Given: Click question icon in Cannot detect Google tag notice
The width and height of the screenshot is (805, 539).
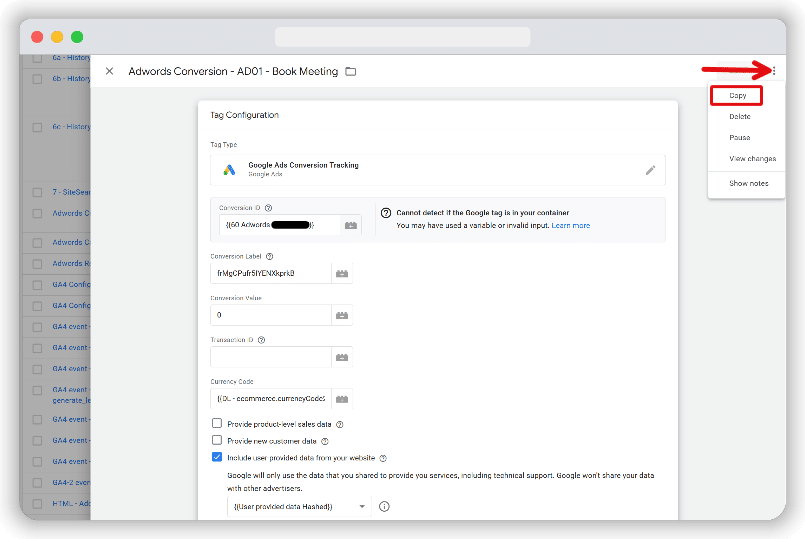Looking at the screenshot, I should point(386,213).
